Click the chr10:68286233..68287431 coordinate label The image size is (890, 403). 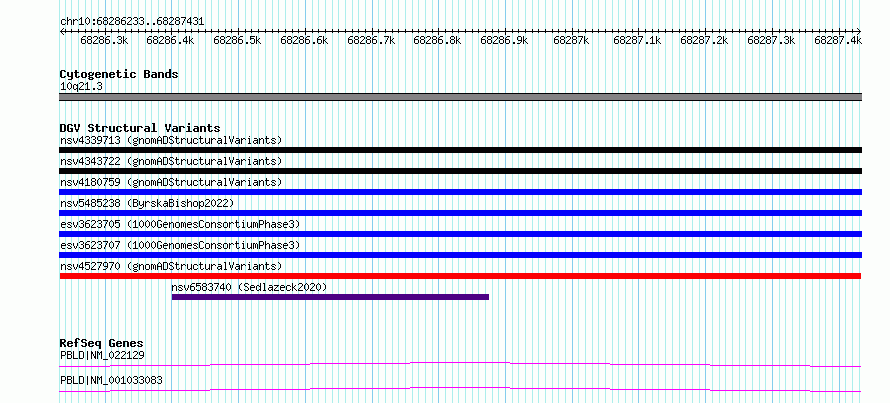coord(132,22)
